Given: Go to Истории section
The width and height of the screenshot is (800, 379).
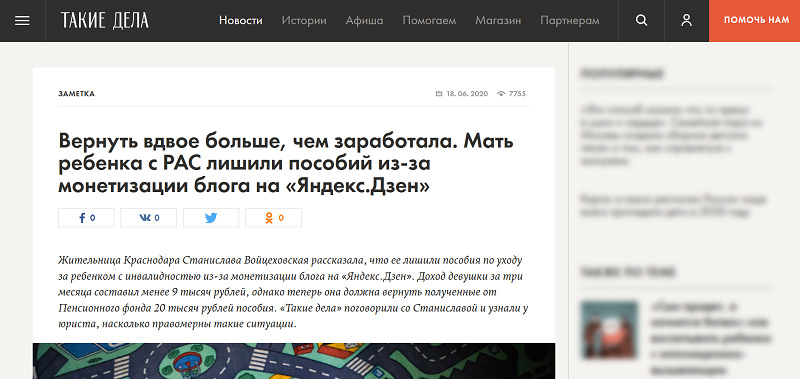Looking at the screenshot, I should [304, 21].
